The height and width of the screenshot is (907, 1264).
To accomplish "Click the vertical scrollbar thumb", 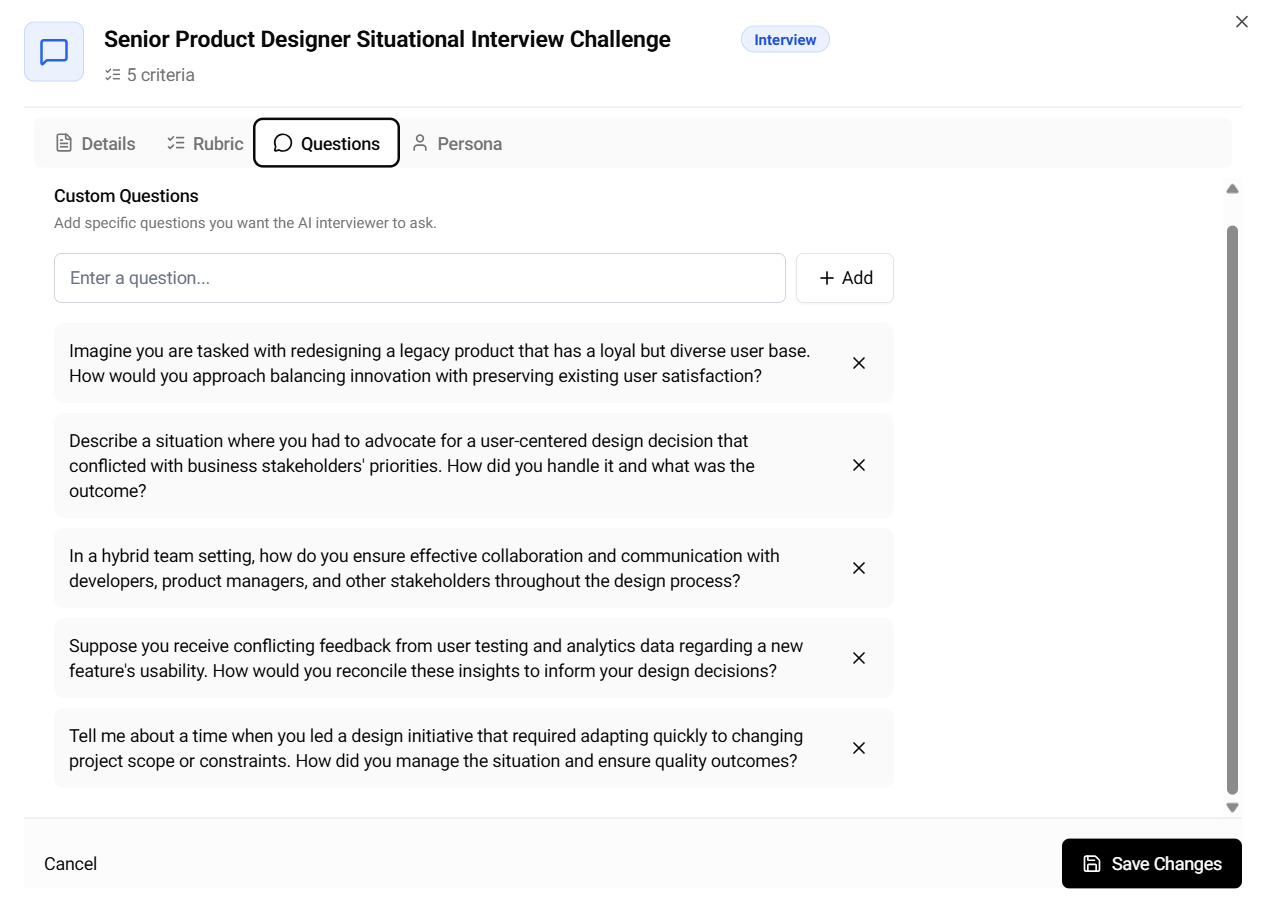I will [x=1232, y=510].
